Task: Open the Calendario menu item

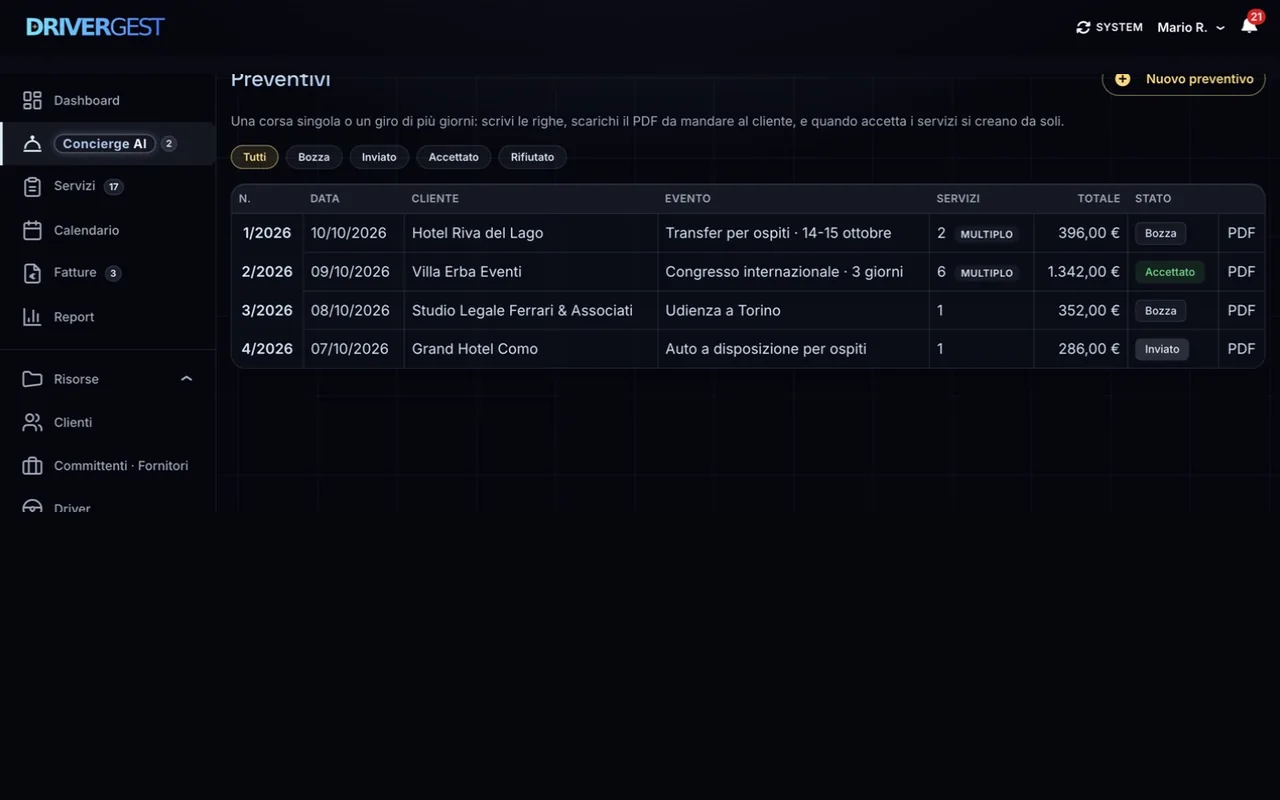Action: [108, 230]
